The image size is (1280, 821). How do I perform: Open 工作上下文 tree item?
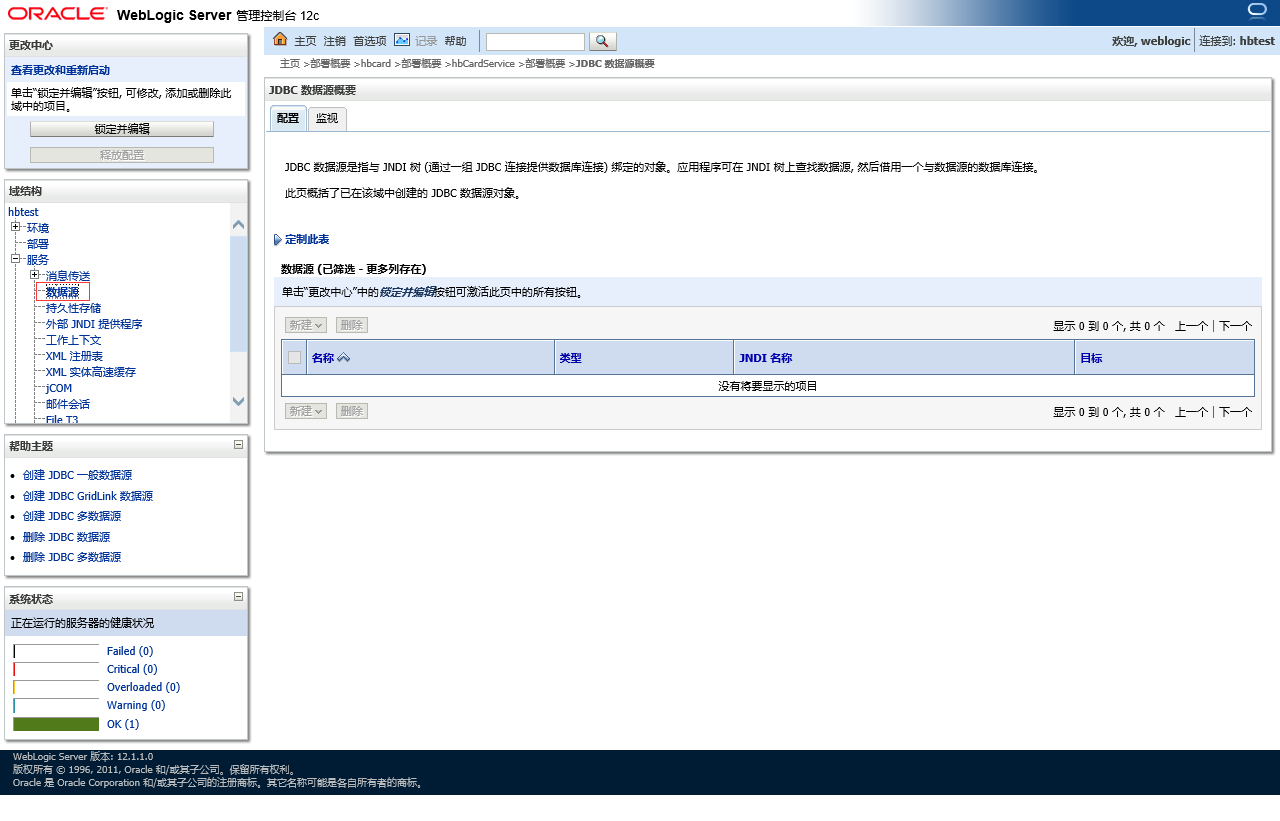(x=73, y=340)
